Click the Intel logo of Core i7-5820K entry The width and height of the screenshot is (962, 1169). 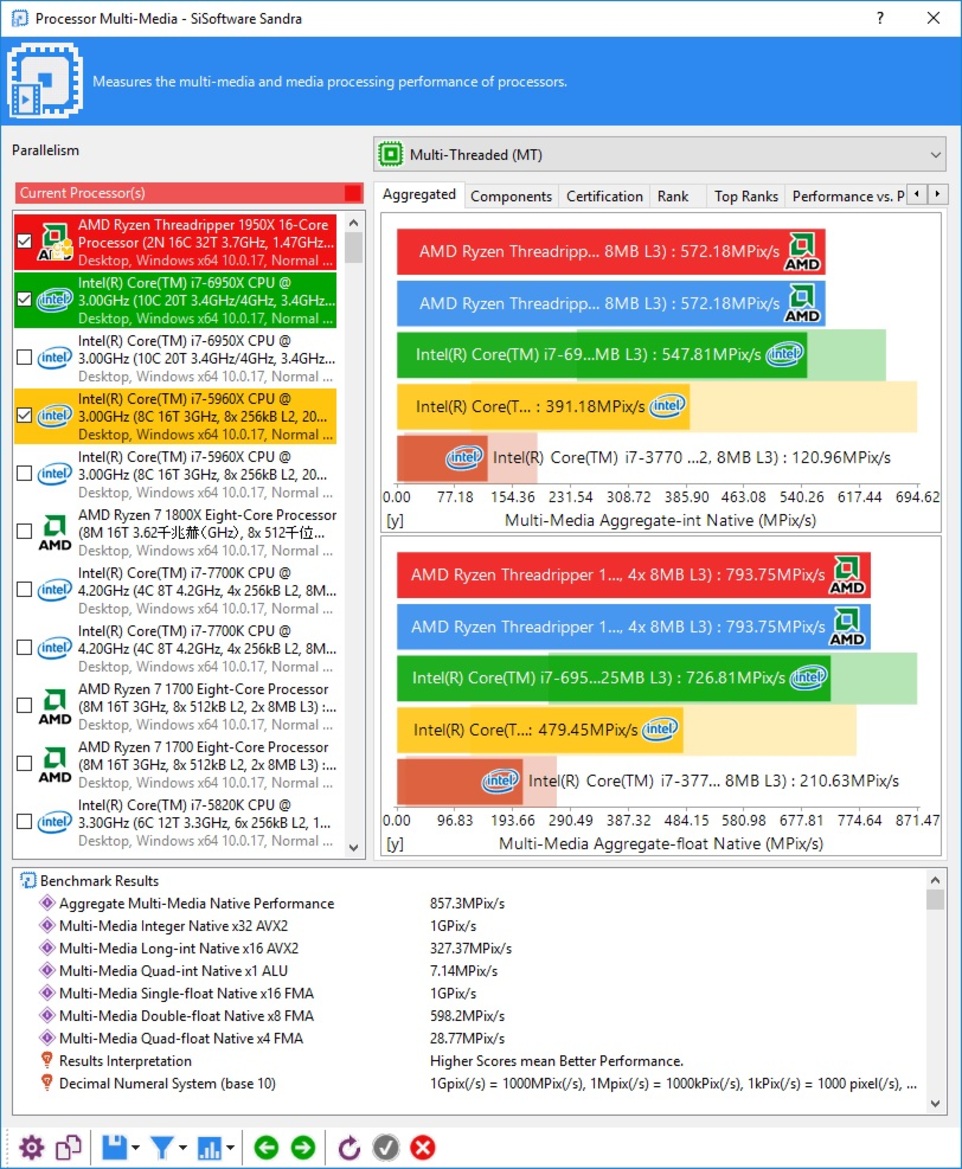(x=55, y=822)
